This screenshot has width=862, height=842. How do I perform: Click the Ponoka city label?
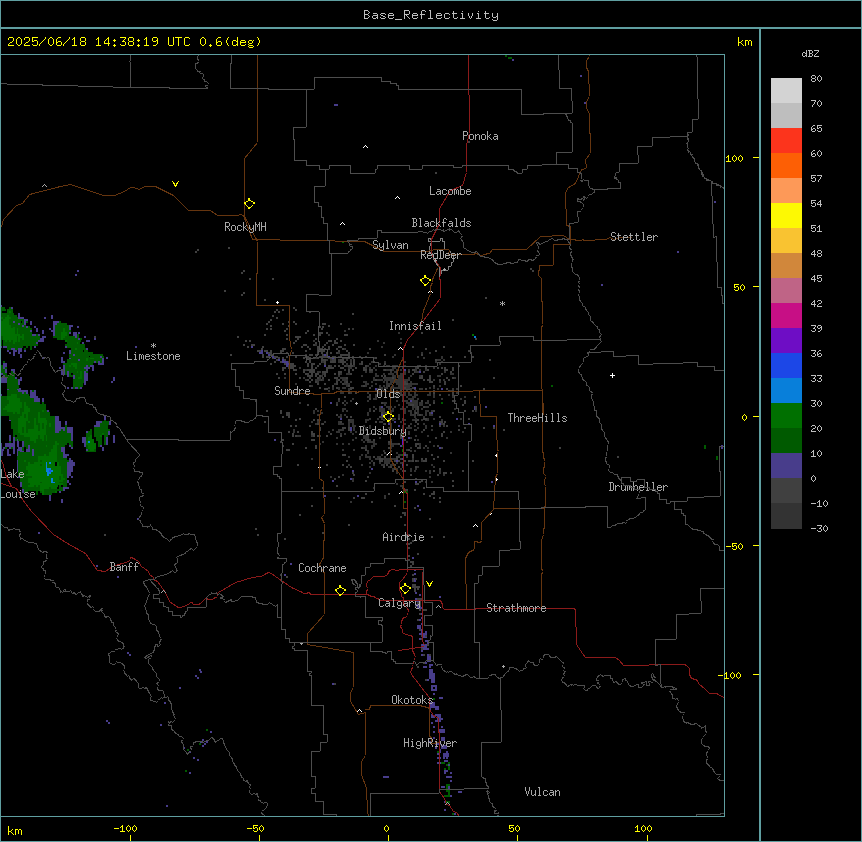pos(480,136)
